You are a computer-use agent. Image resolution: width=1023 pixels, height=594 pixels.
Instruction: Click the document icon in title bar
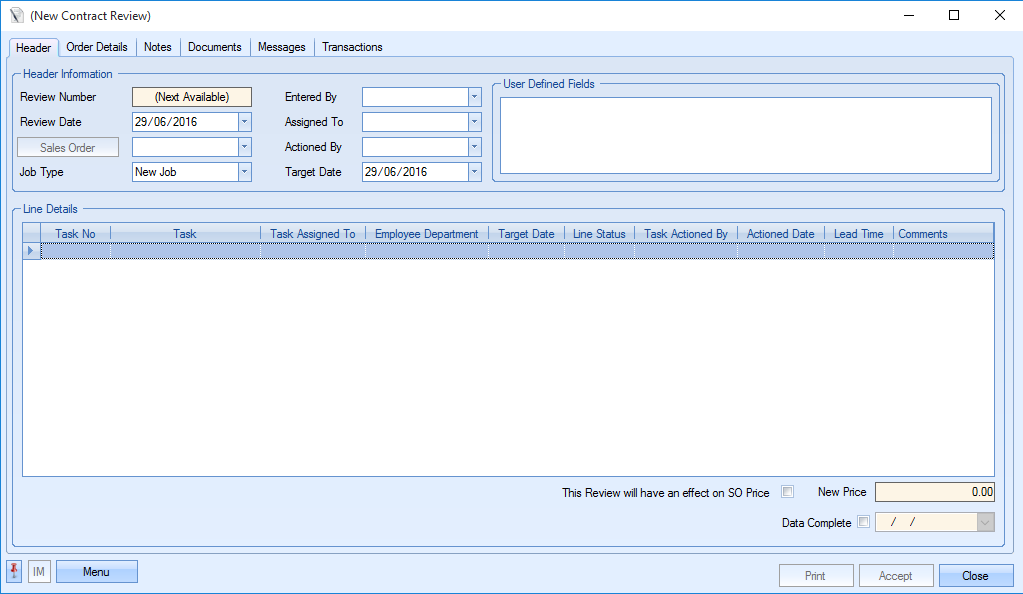pos(15,16)
